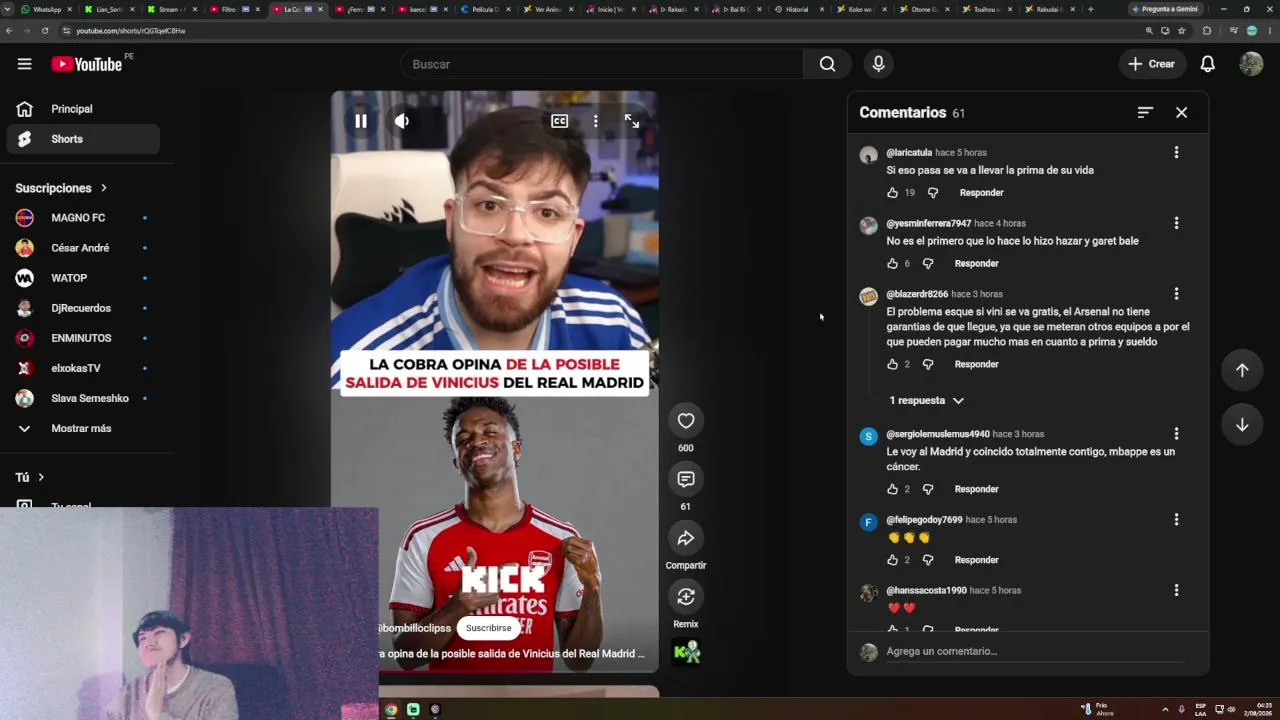Go to the YouTube home logo
The image size is (1280, 720).
[x=87, y=64]
